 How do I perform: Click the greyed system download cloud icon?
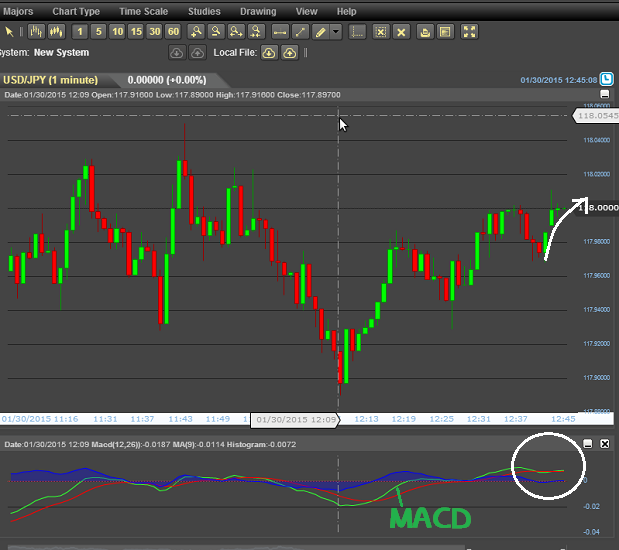click(x=177, y=53)
